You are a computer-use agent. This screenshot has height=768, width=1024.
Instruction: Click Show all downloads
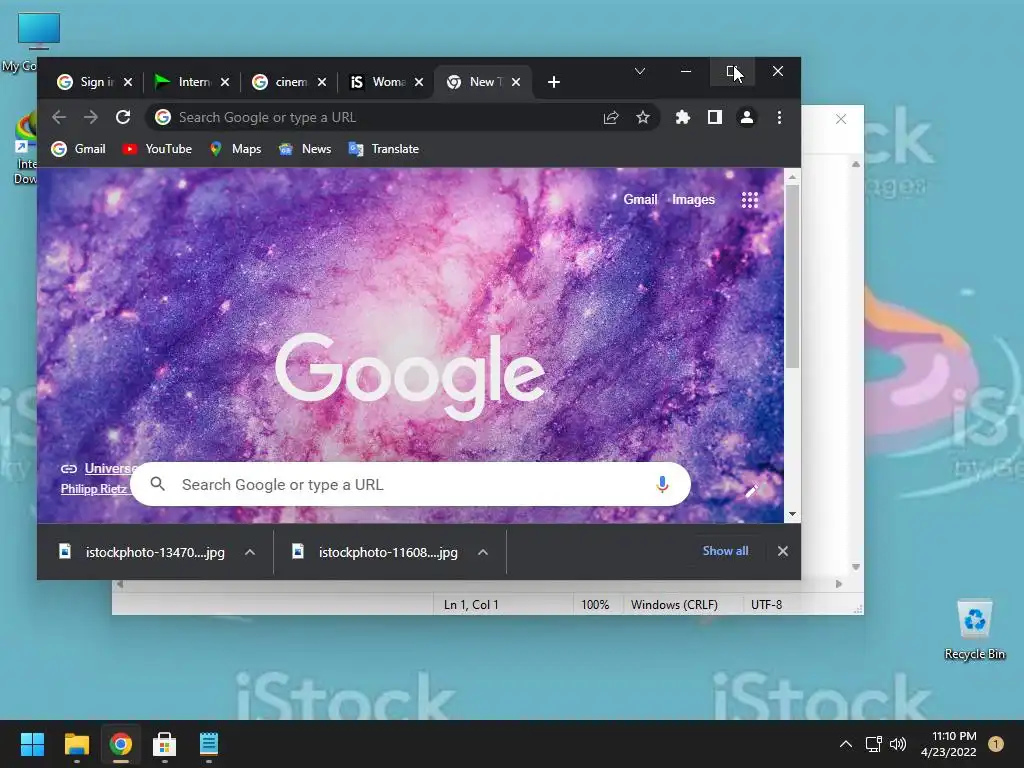pos(726,551)
